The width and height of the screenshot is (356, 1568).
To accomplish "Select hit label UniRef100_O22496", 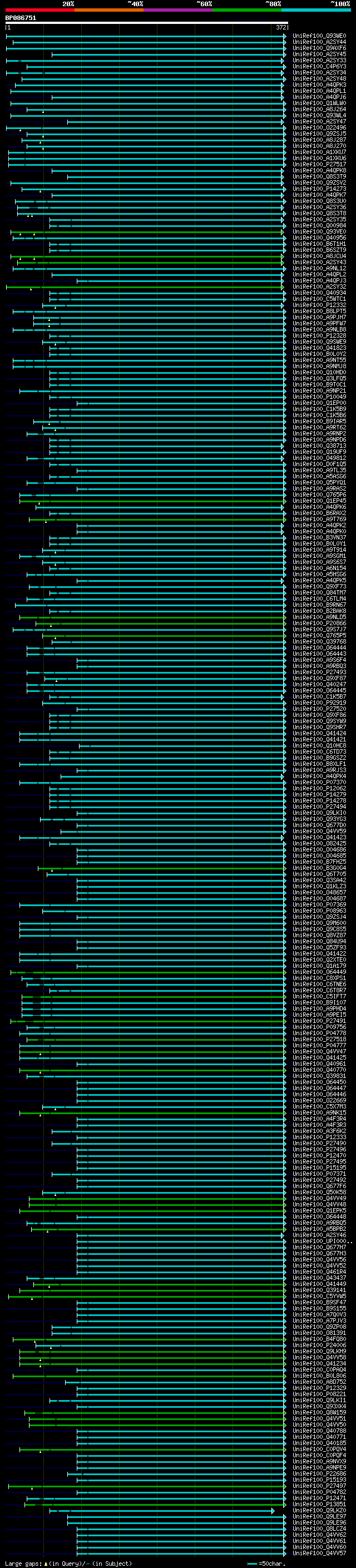I will pyautogui.click(x=319, y=127).
